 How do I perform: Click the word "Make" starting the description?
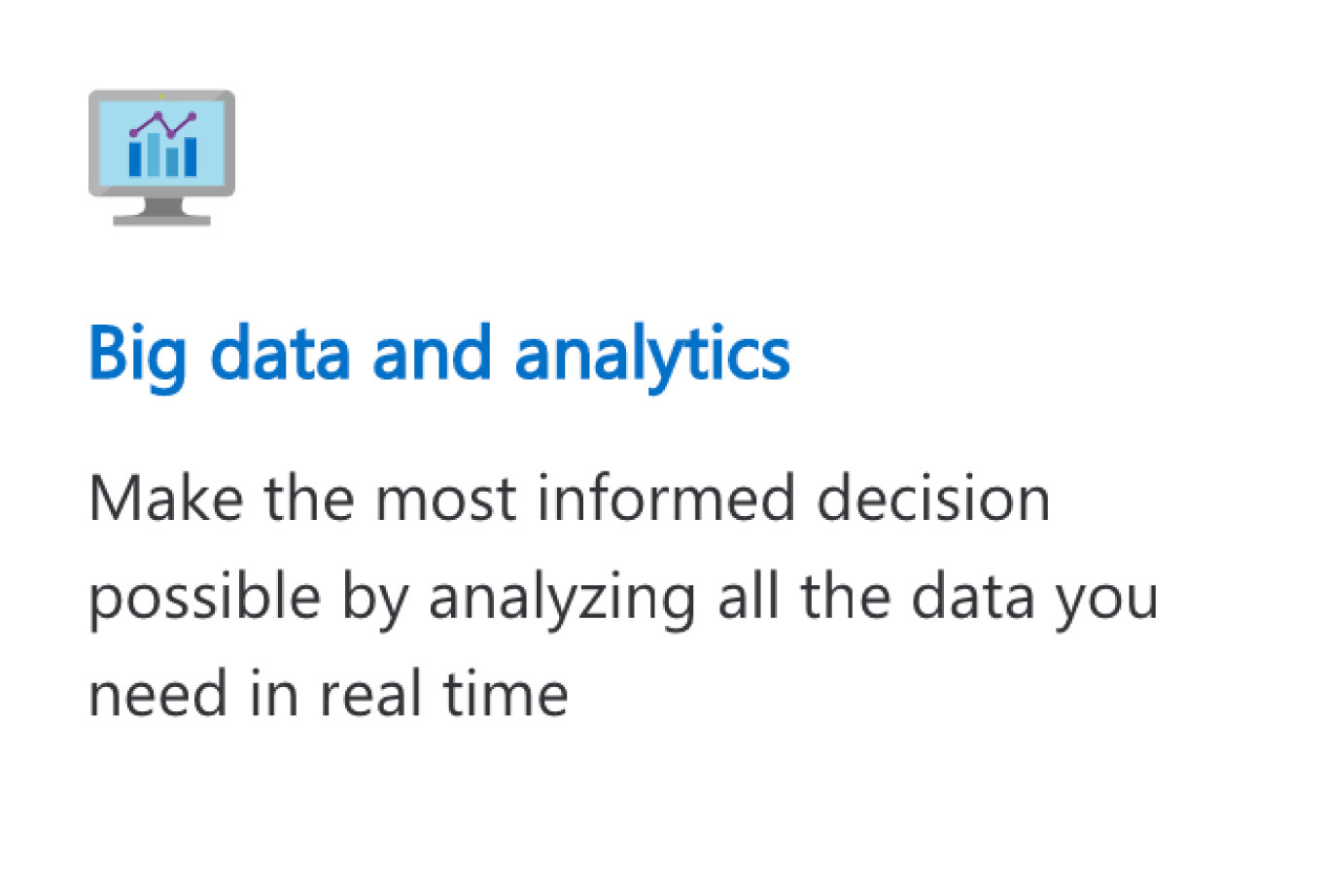[x=165, y=498]
